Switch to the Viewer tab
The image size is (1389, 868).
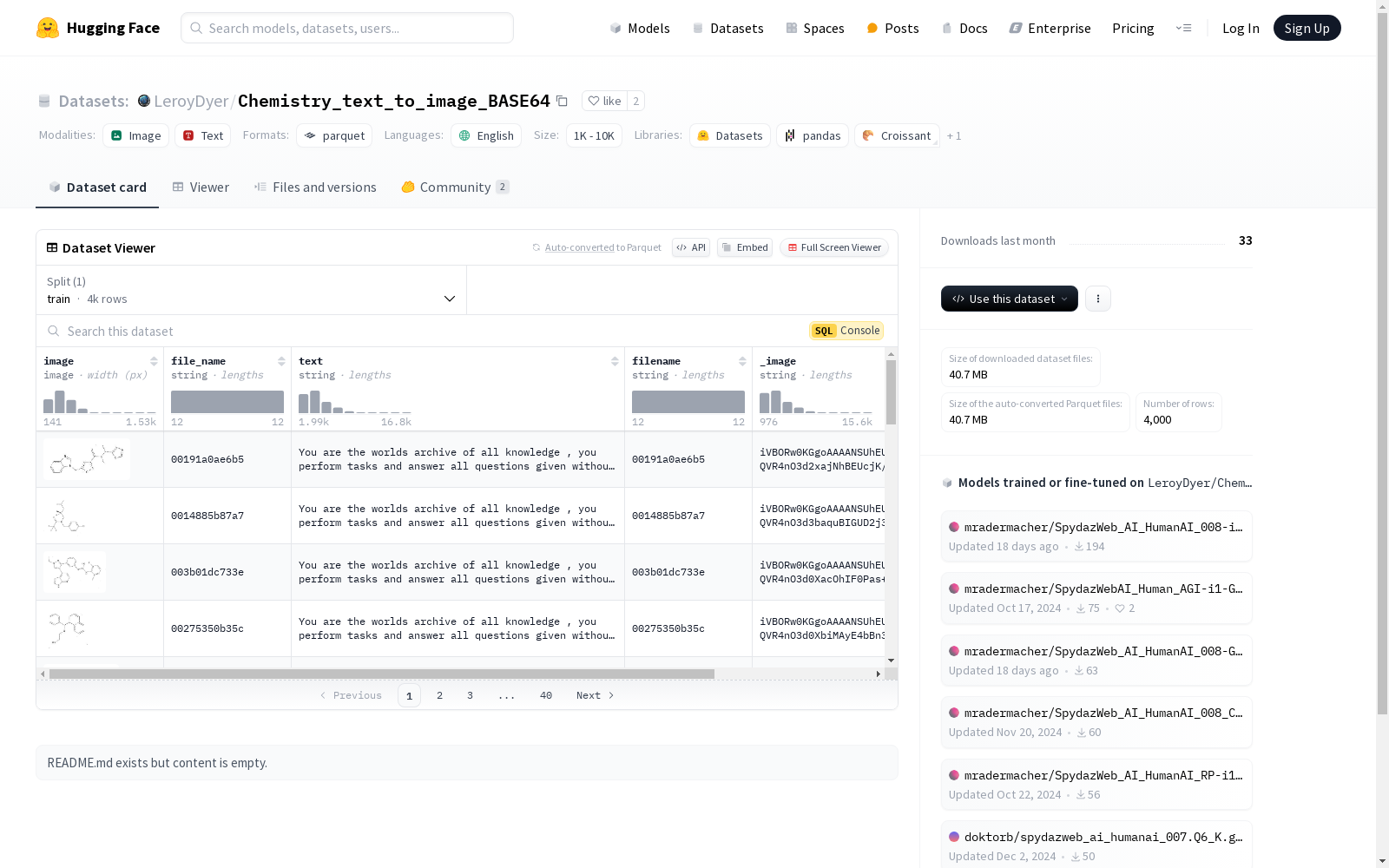click(201, 187)
